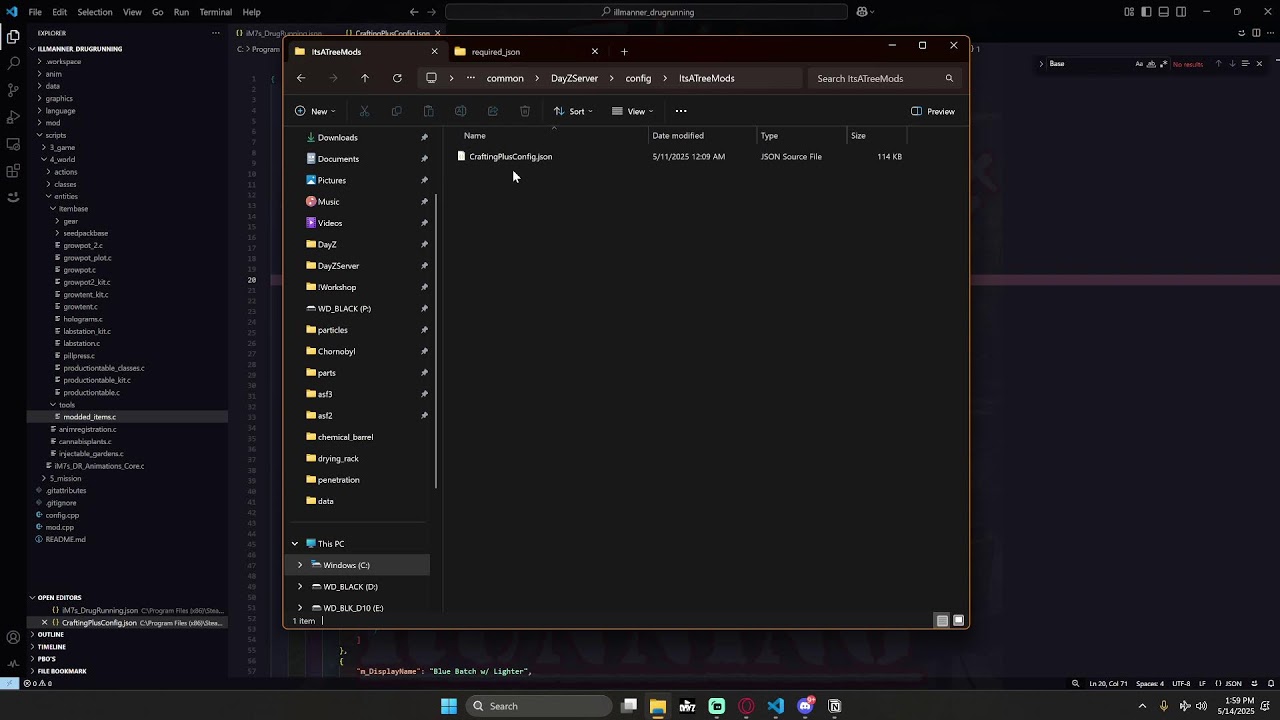Viewport: 1280px width, 720px height.
Task: Expand the Windows (C:) drive node
Action: [300, 565]
